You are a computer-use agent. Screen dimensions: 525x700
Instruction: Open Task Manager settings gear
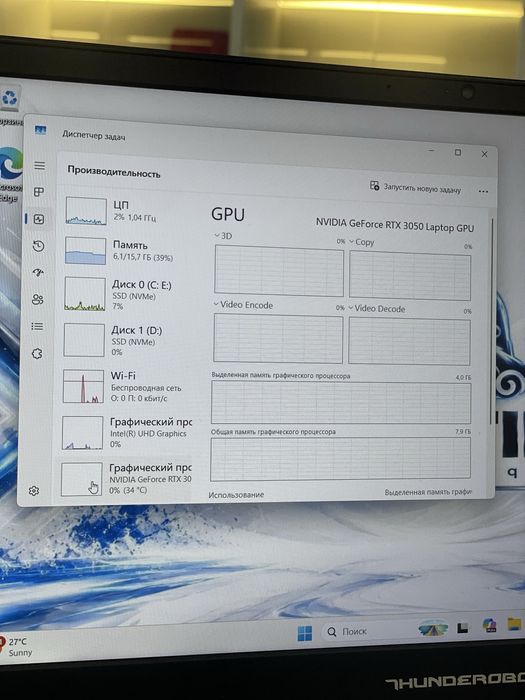33,491
